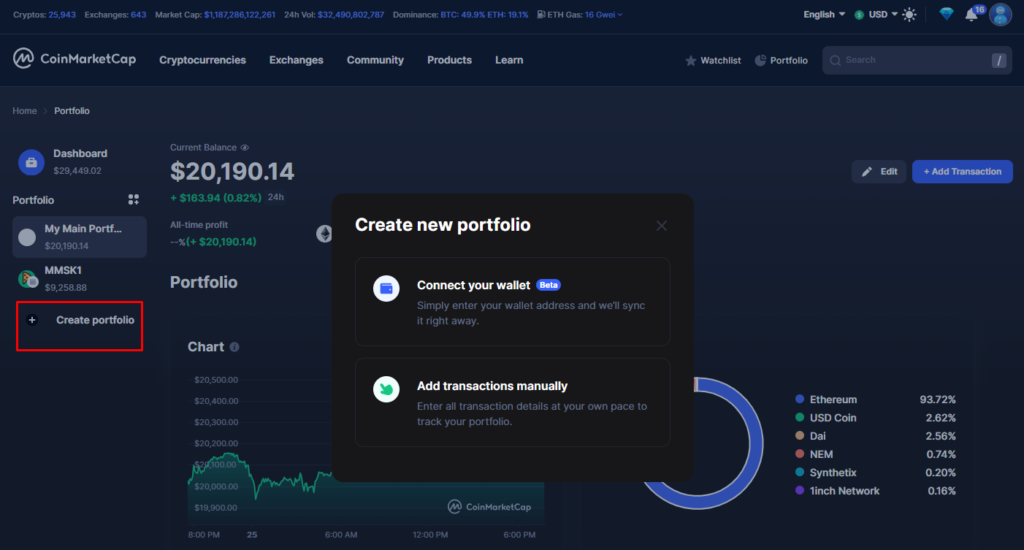This screenshot has height=550, width=1024.
Task: Click the Dai legend color dot
Action: pyautogui.click(x=799, y=436)
